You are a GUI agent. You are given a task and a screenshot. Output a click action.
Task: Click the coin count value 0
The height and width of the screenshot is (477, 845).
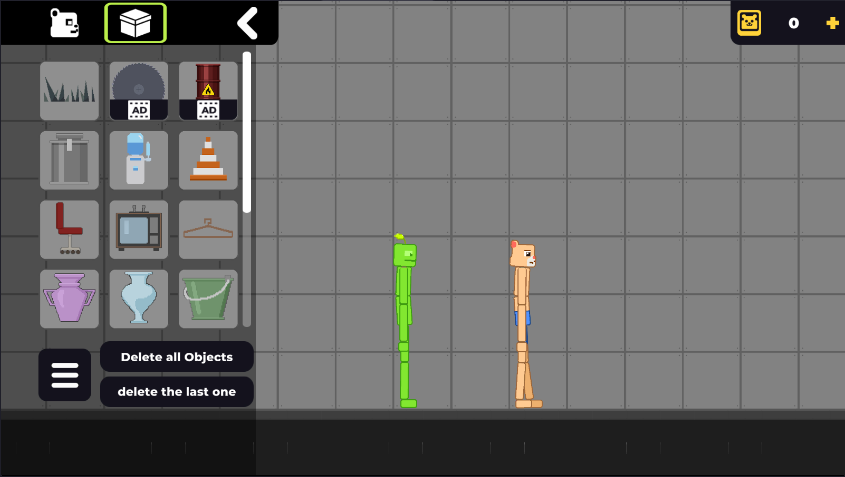pos(794,23)
